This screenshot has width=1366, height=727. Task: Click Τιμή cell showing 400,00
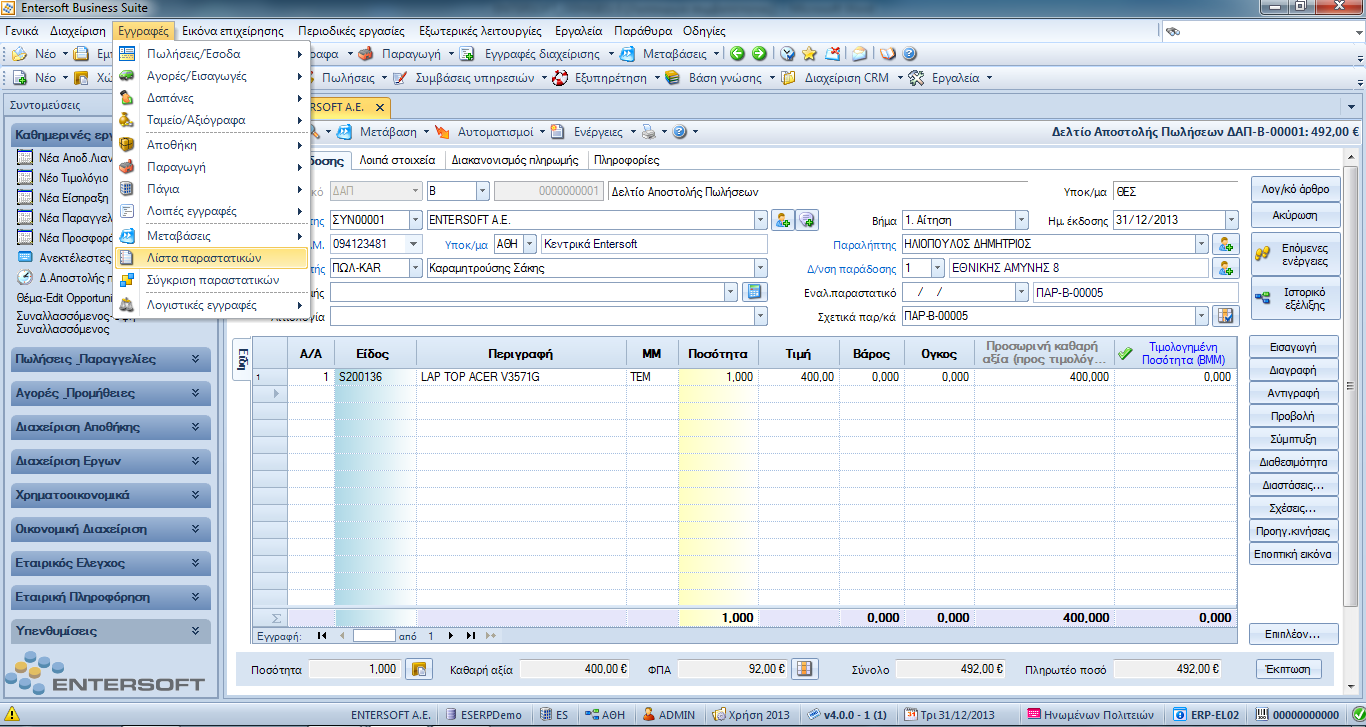click(x=799, y=377)
